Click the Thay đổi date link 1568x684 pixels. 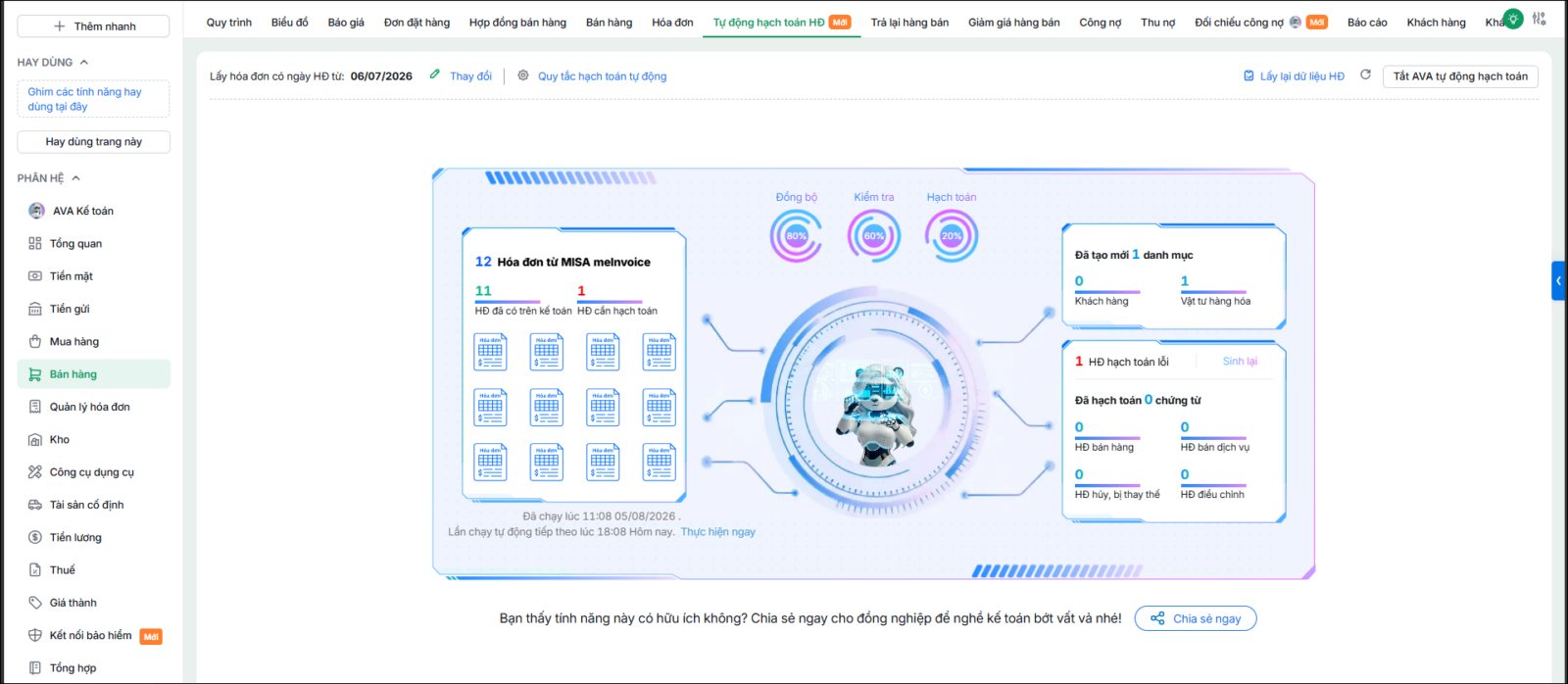tap(470, 76)
